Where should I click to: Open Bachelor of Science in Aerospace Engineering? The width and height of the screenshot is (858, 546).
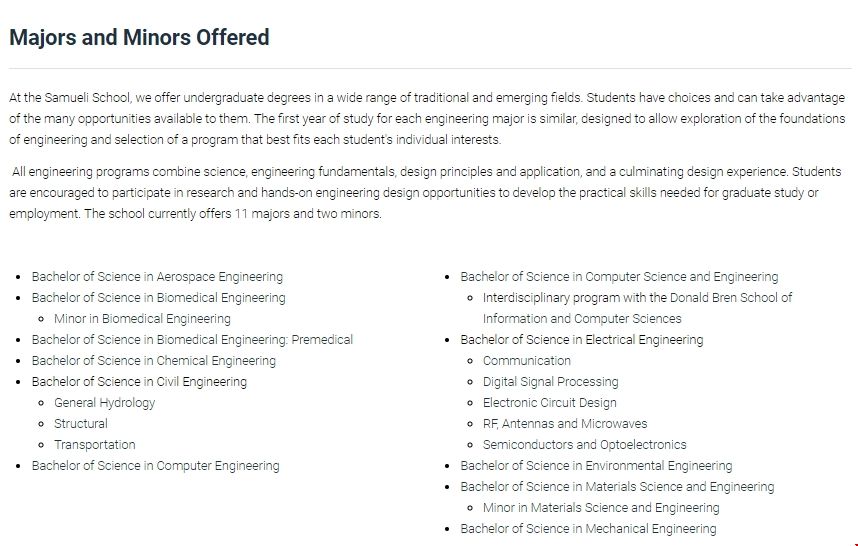pos(157,277)
